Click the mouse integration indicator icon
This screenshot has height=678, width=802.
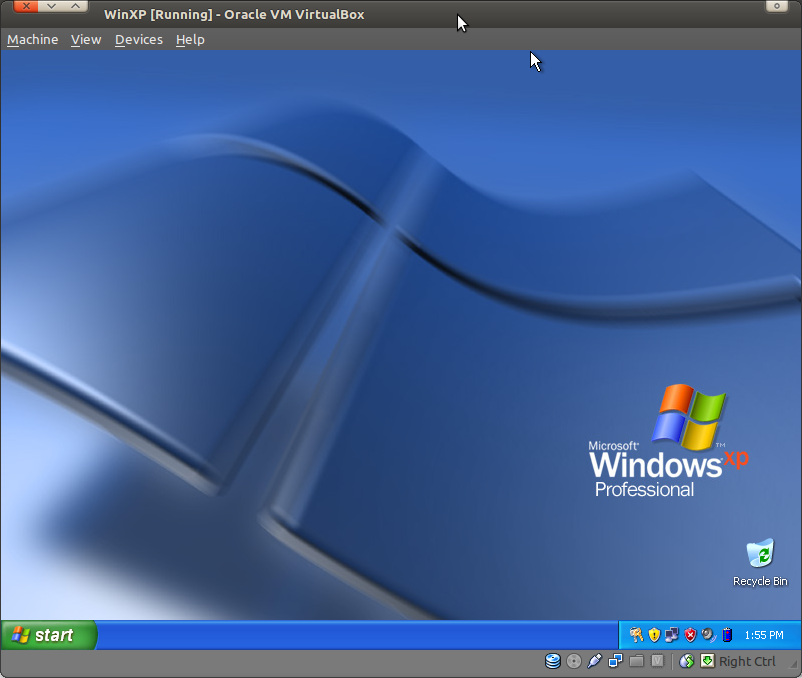(686, 661)
